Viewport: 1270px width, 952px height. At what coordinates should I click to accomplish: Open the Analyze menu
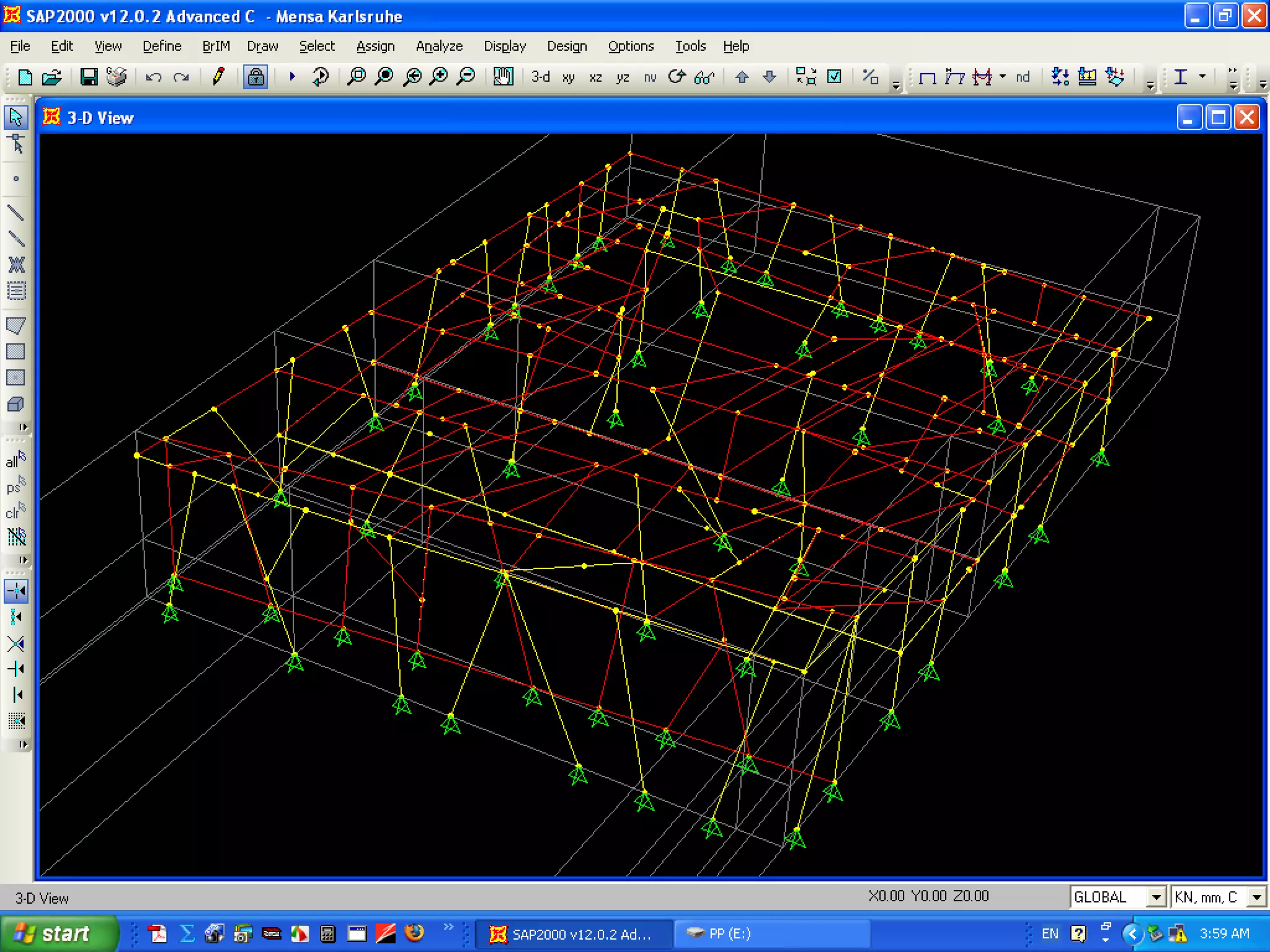coord(439,46)
